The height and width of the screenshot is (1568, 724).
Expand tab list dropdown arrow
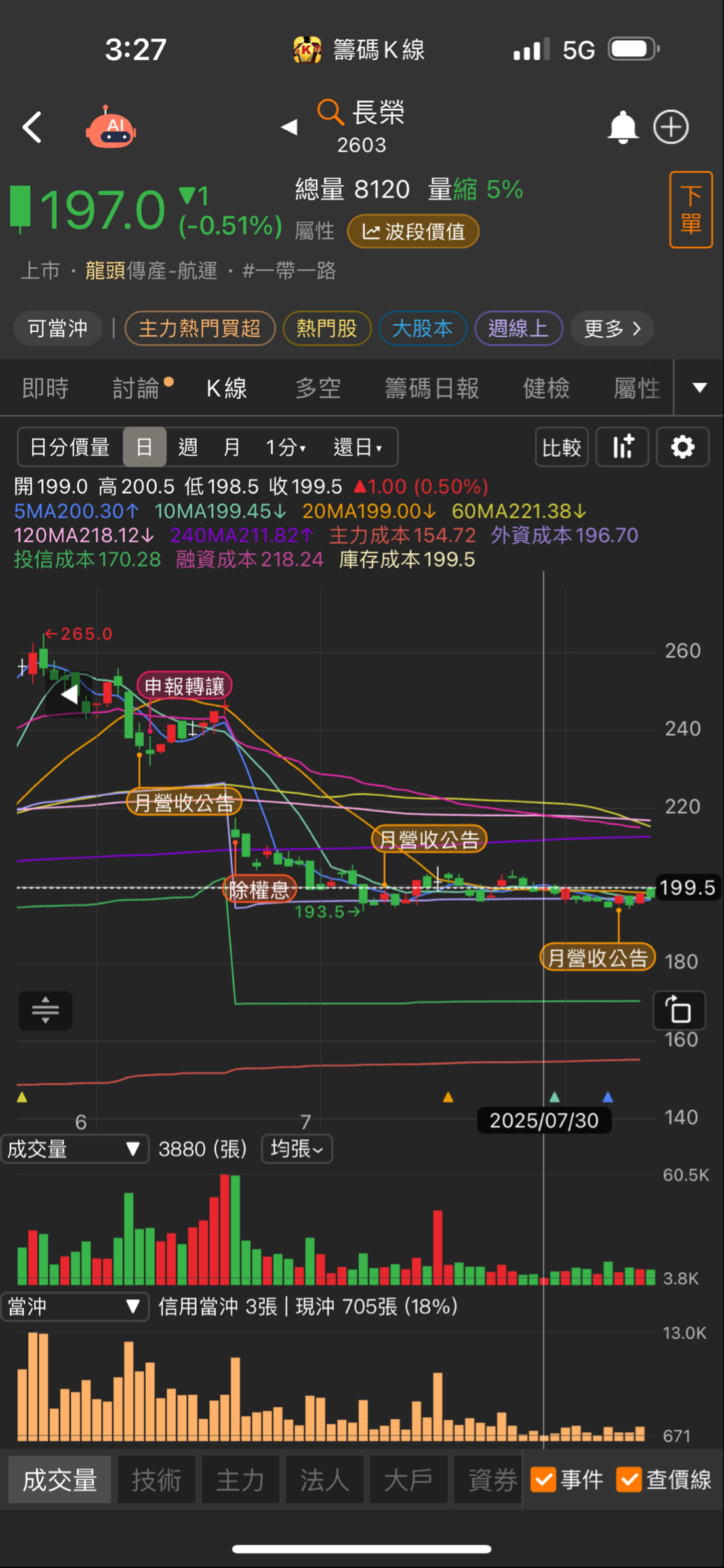tap(700, 388)
